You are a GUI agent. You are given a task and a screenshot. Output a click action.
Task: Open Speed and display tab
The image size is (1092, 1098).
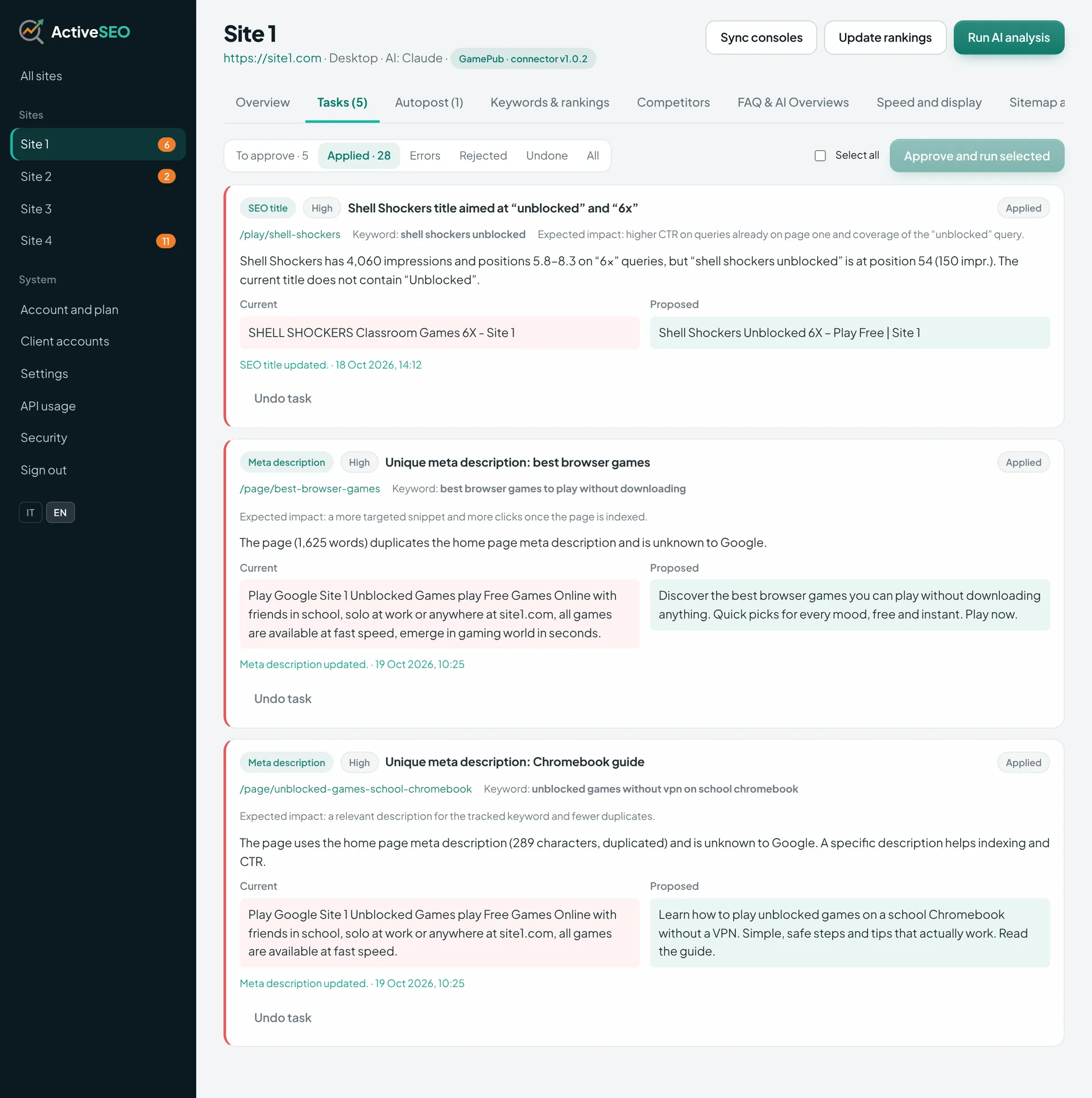pyautogui.click(x=929, y=102)
